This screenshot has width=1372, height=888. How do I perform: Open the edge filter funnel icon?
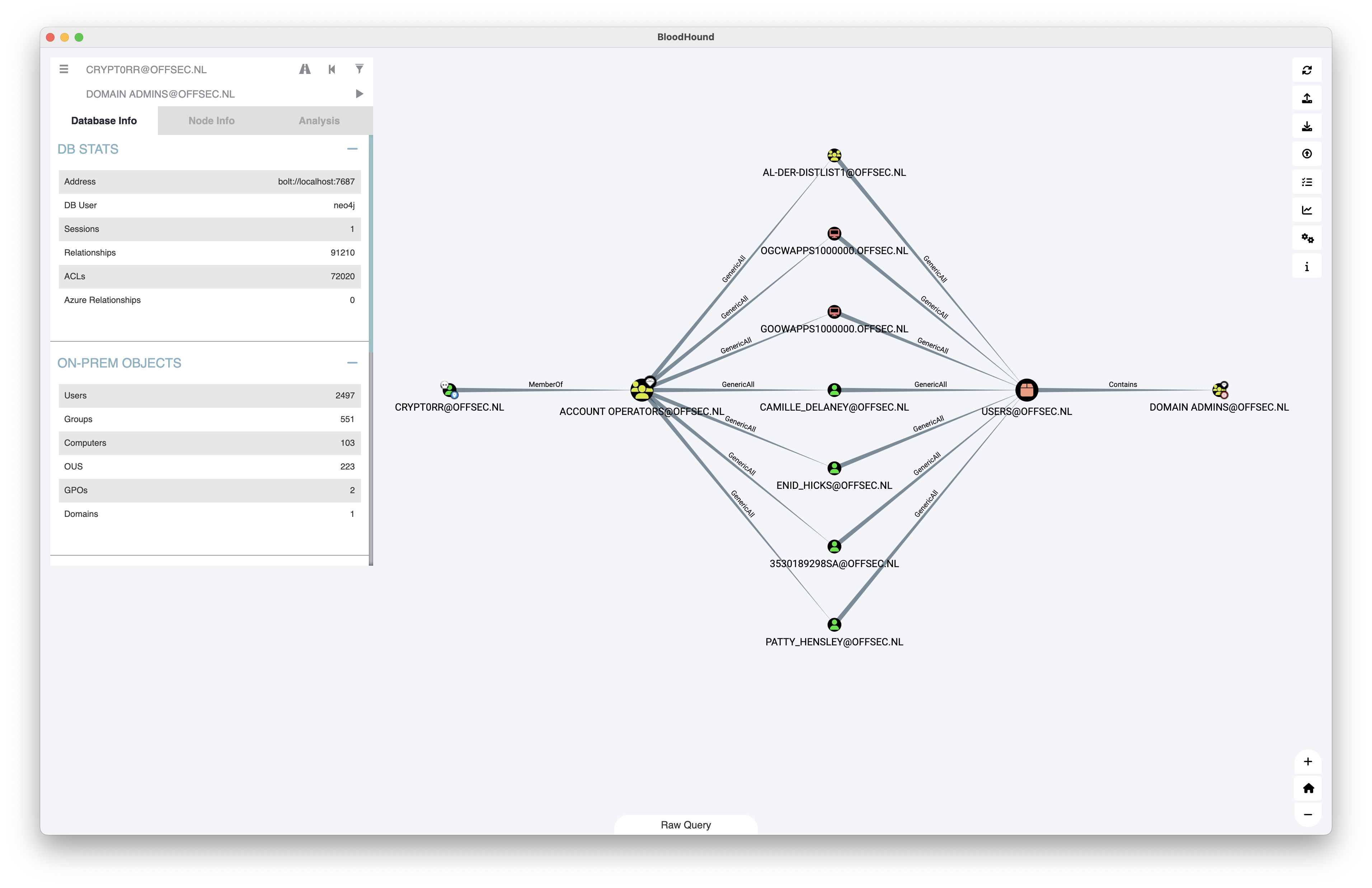point(359,69)
